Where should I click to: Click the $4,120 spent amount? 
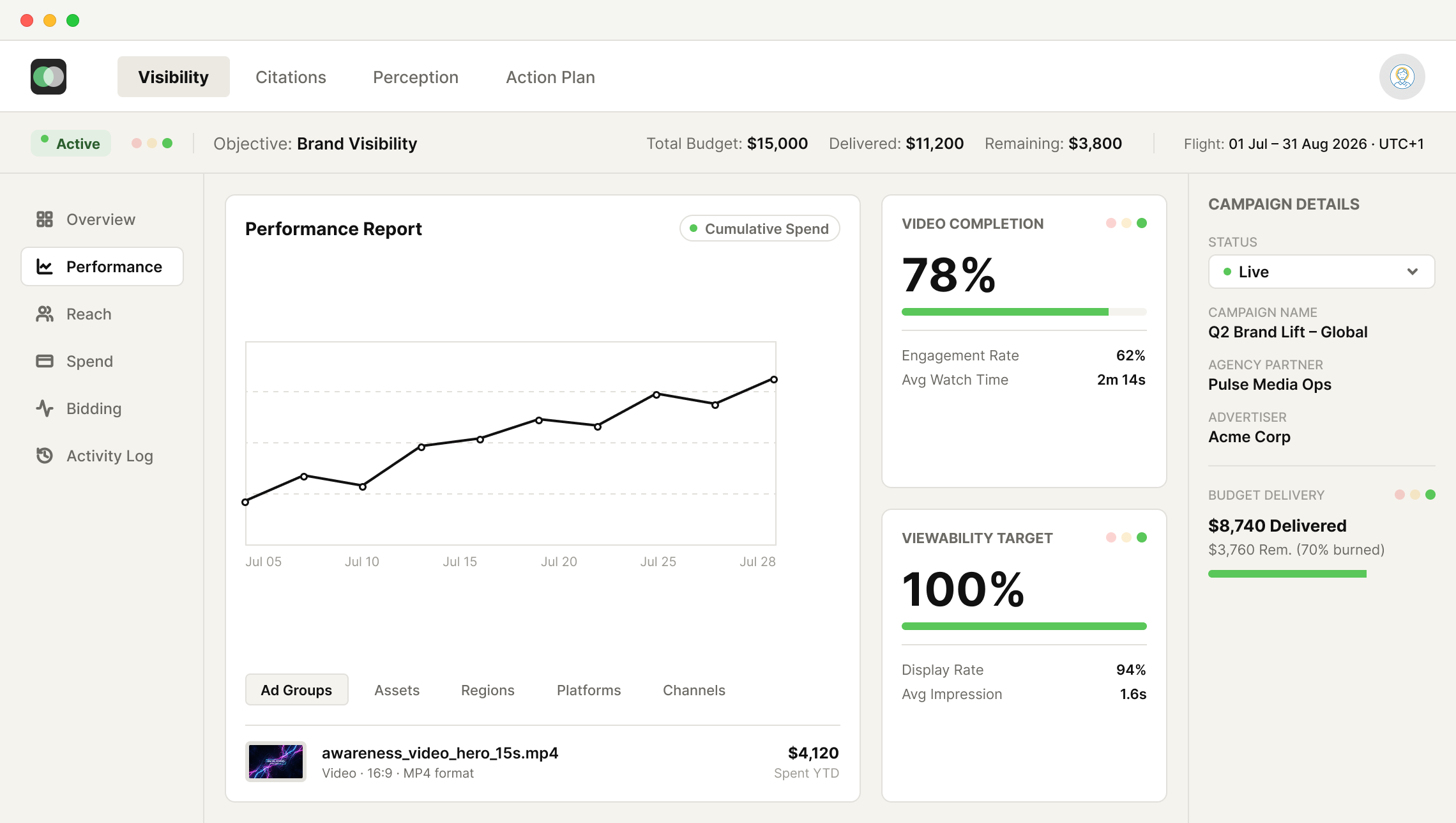click(813, 753)
